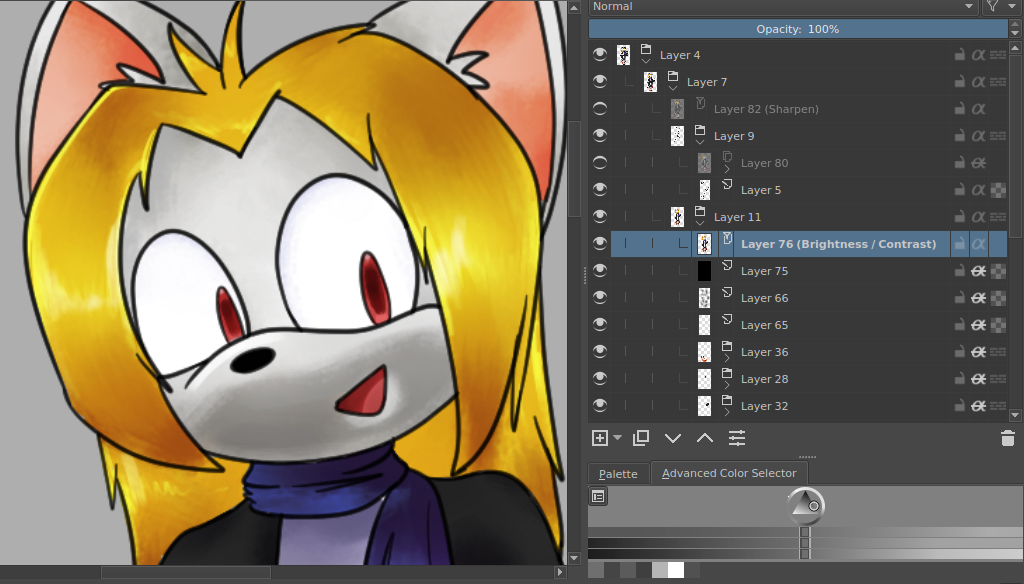Toggle alpha inheritance on Layer 7
This screenshot has width=1024, height=584.
coord(978,82)
